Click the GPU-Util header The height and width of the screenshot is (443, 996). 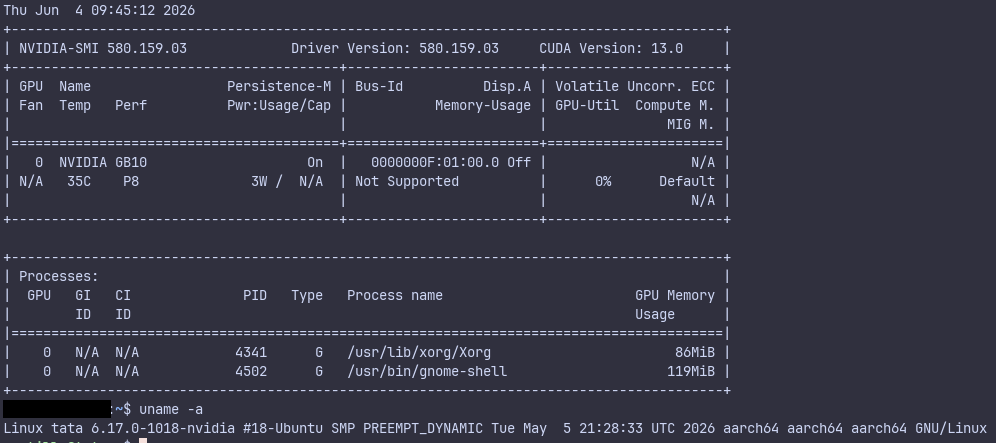(x=587, y=106)
